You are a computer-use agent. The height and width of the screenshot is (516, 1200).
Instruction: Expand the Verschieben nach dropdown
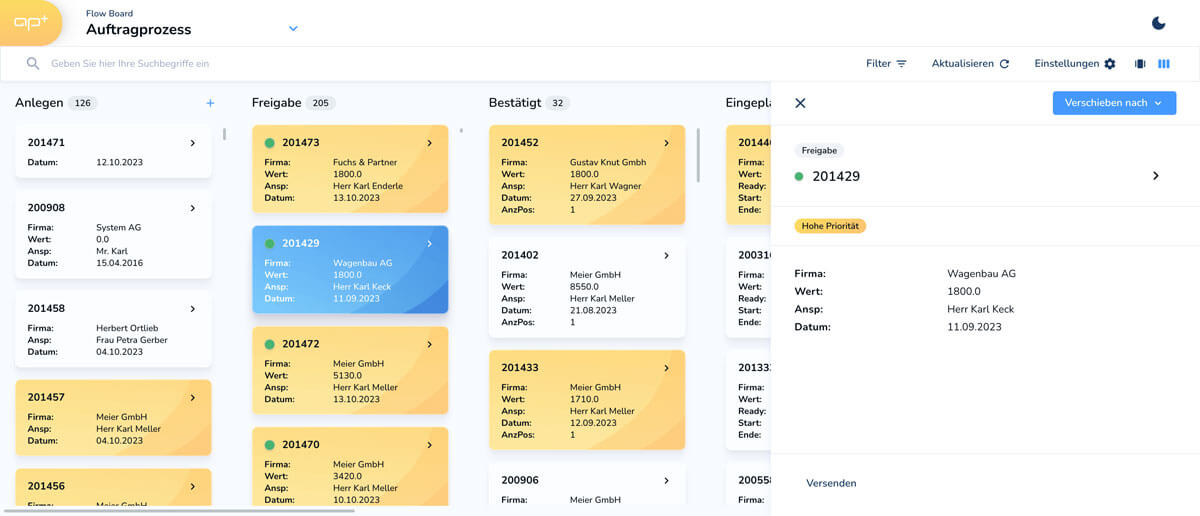(x=1114, y=103)
